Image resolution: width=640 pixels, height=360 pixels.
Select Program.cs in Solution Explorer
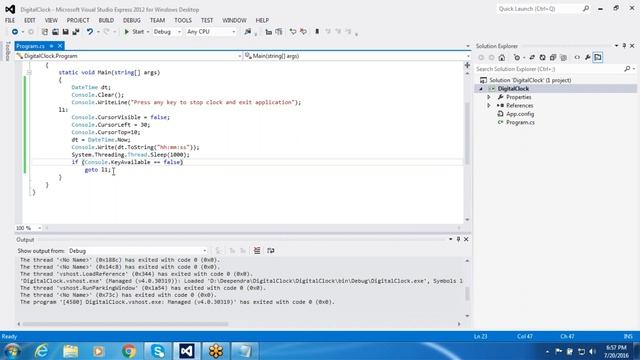(520, 122)
